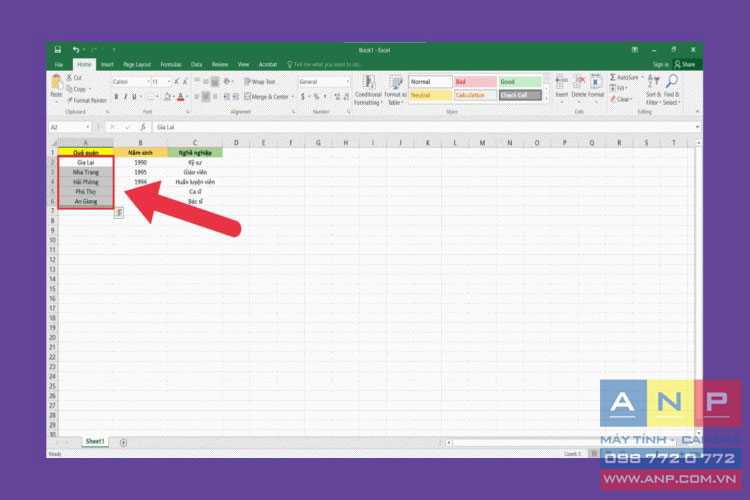Open Conditional Formatting
750x500 pixels.
click(368, 90)
